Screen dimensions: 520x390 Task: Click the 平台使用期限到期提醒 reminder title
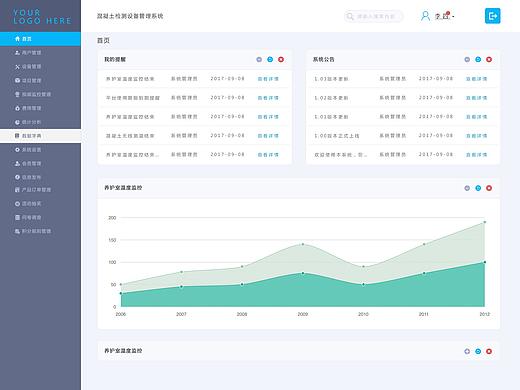pos(133,98)
